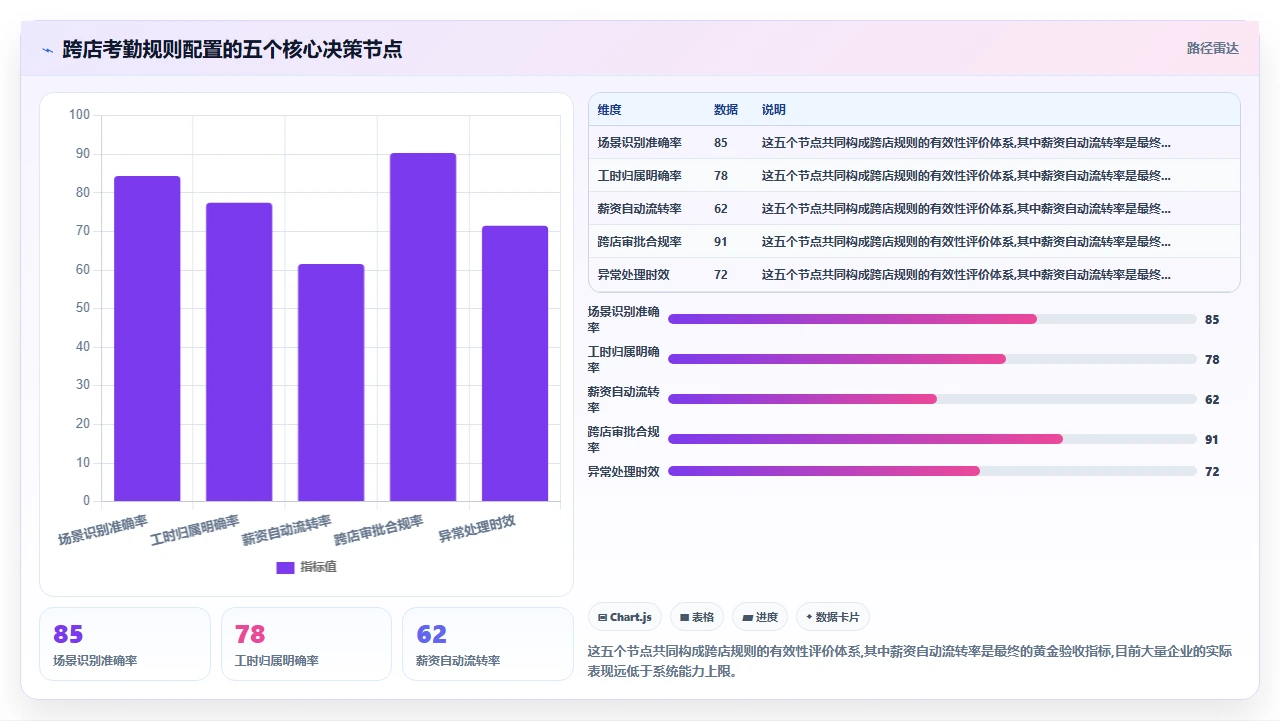Click the 数据卡片 tag

tap(833, 617)
